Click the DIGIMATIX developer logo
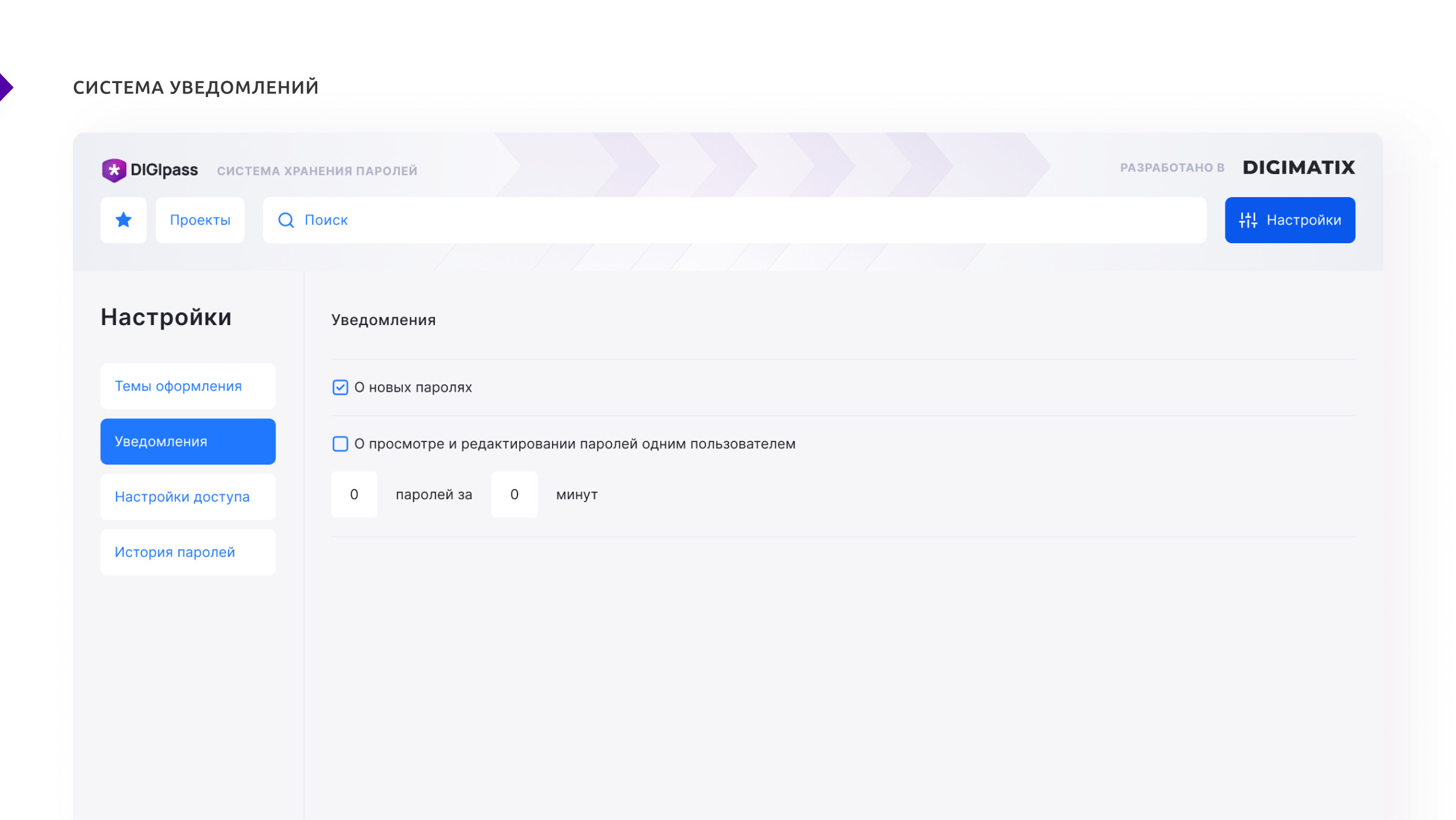 pyautogui.click(x=1298, y=167)
